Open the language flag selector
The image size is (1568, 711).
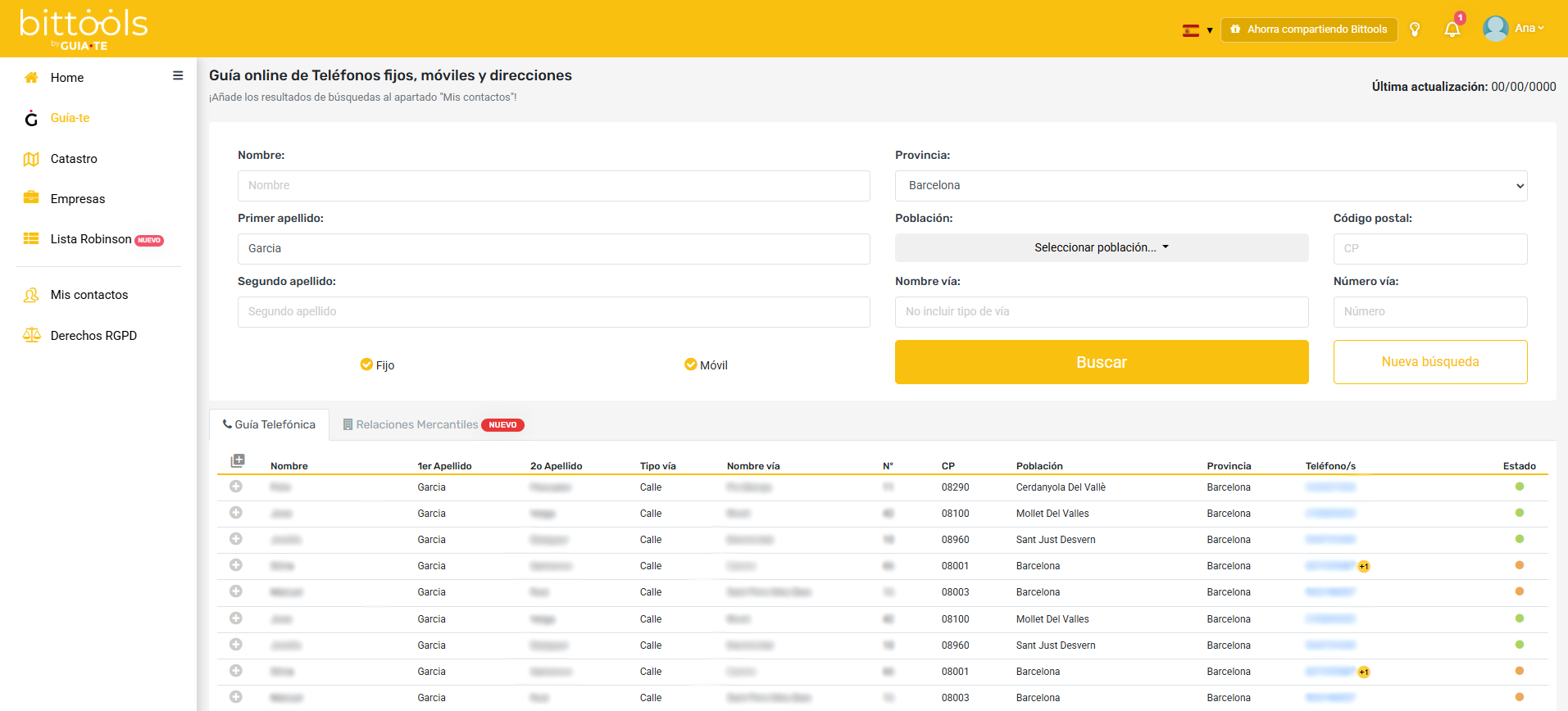[x=1198, y=30]
